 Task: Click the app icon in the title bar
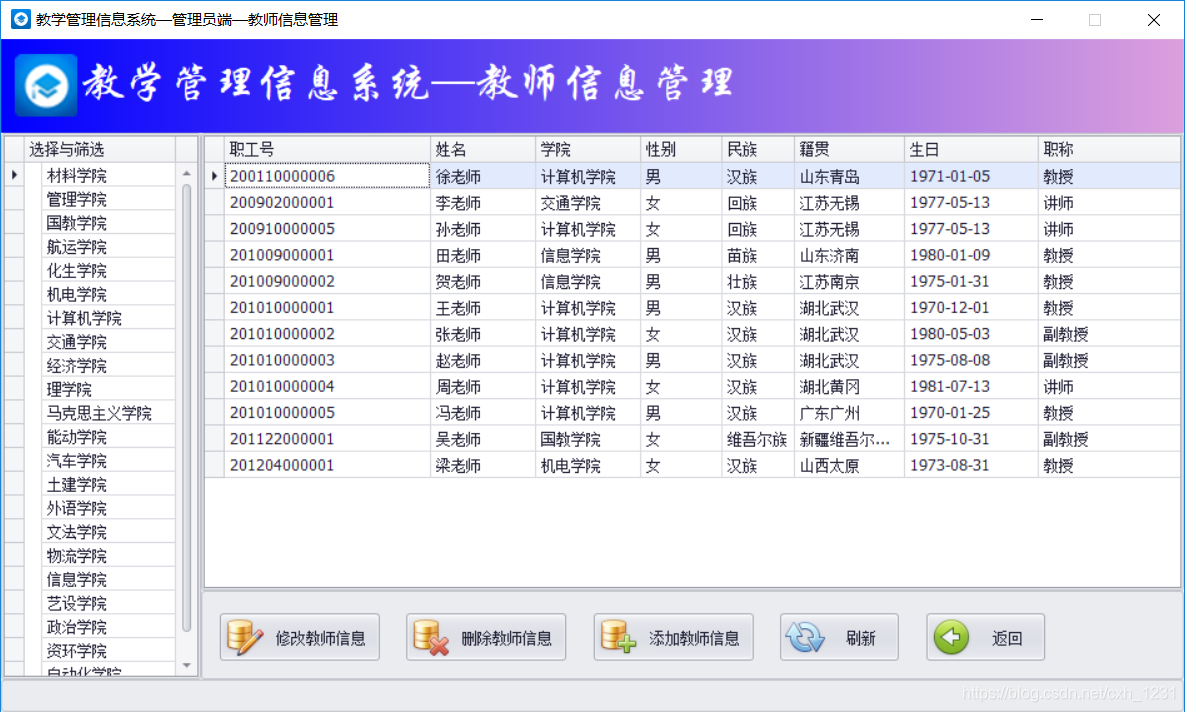click(x=20, y=19)
